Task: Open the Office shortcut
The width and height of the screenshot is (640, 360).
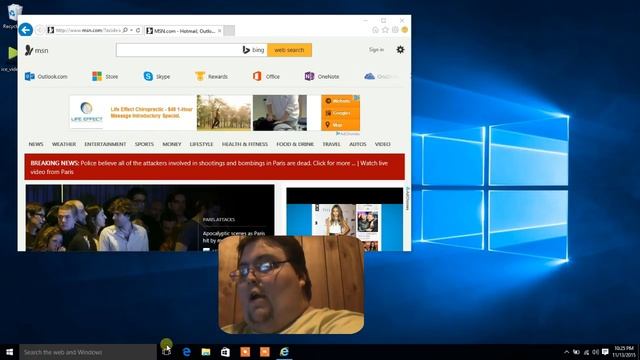Action: (266, 76)
